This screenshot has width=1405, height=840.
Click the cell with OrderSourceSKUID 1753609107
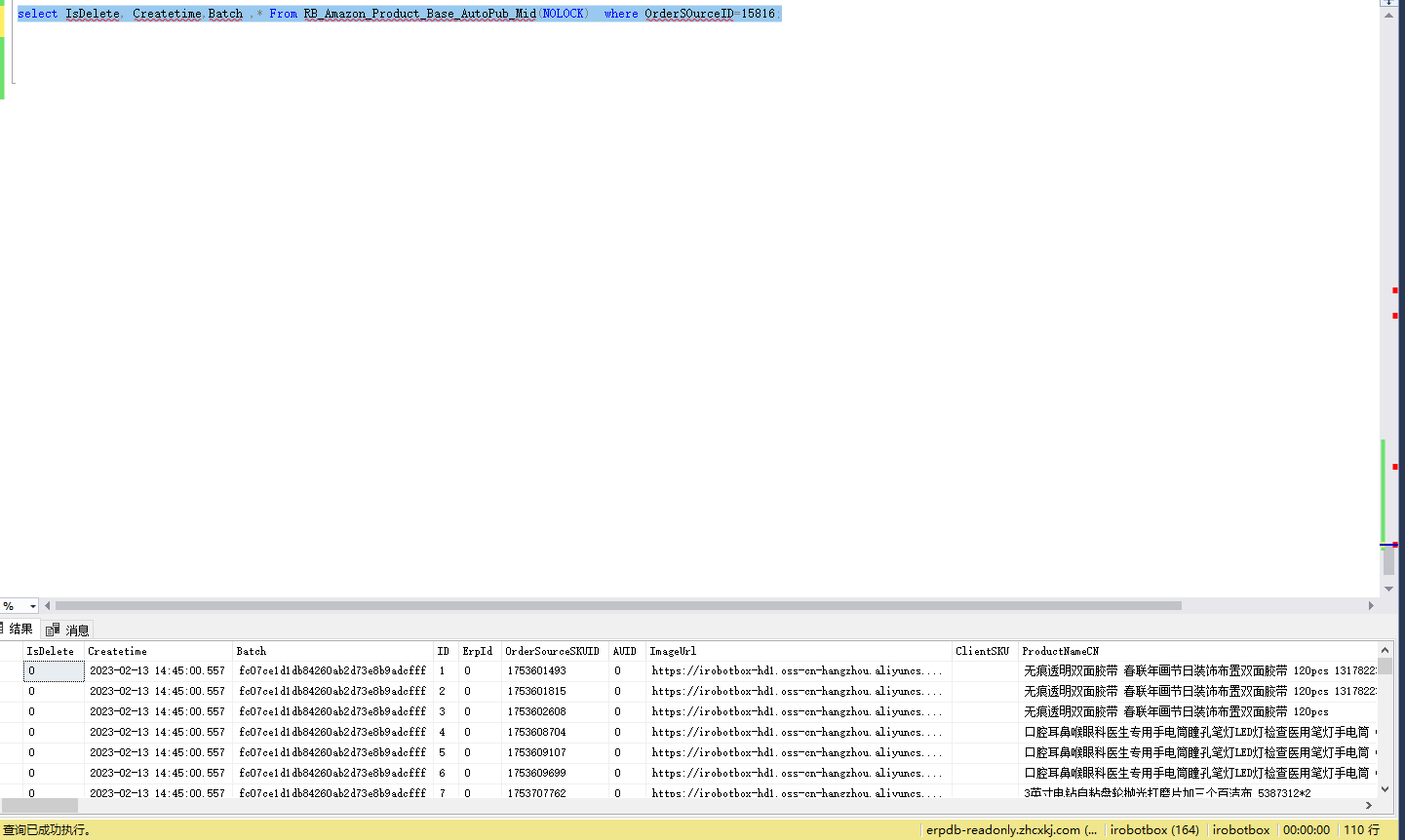(x=556, y=753)
